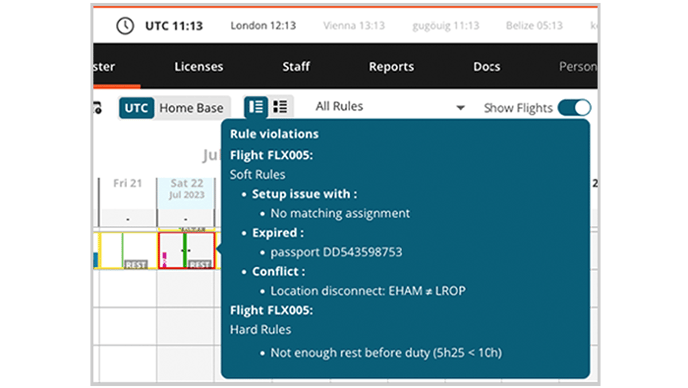Toggle the Show Flights switch

(574, 108)
